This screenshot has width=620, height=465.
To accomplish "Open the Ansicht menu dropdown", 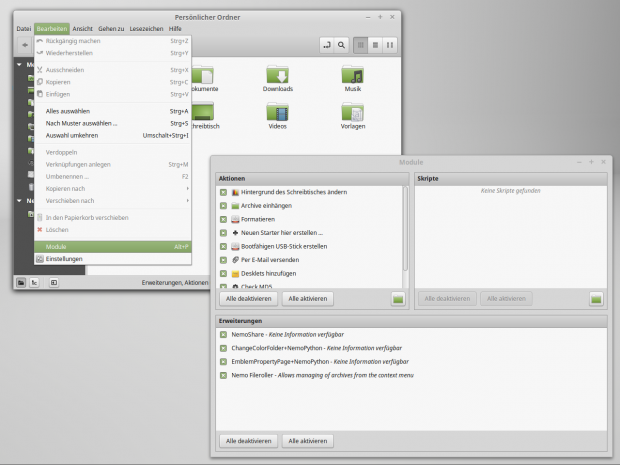I will [83, 29].
